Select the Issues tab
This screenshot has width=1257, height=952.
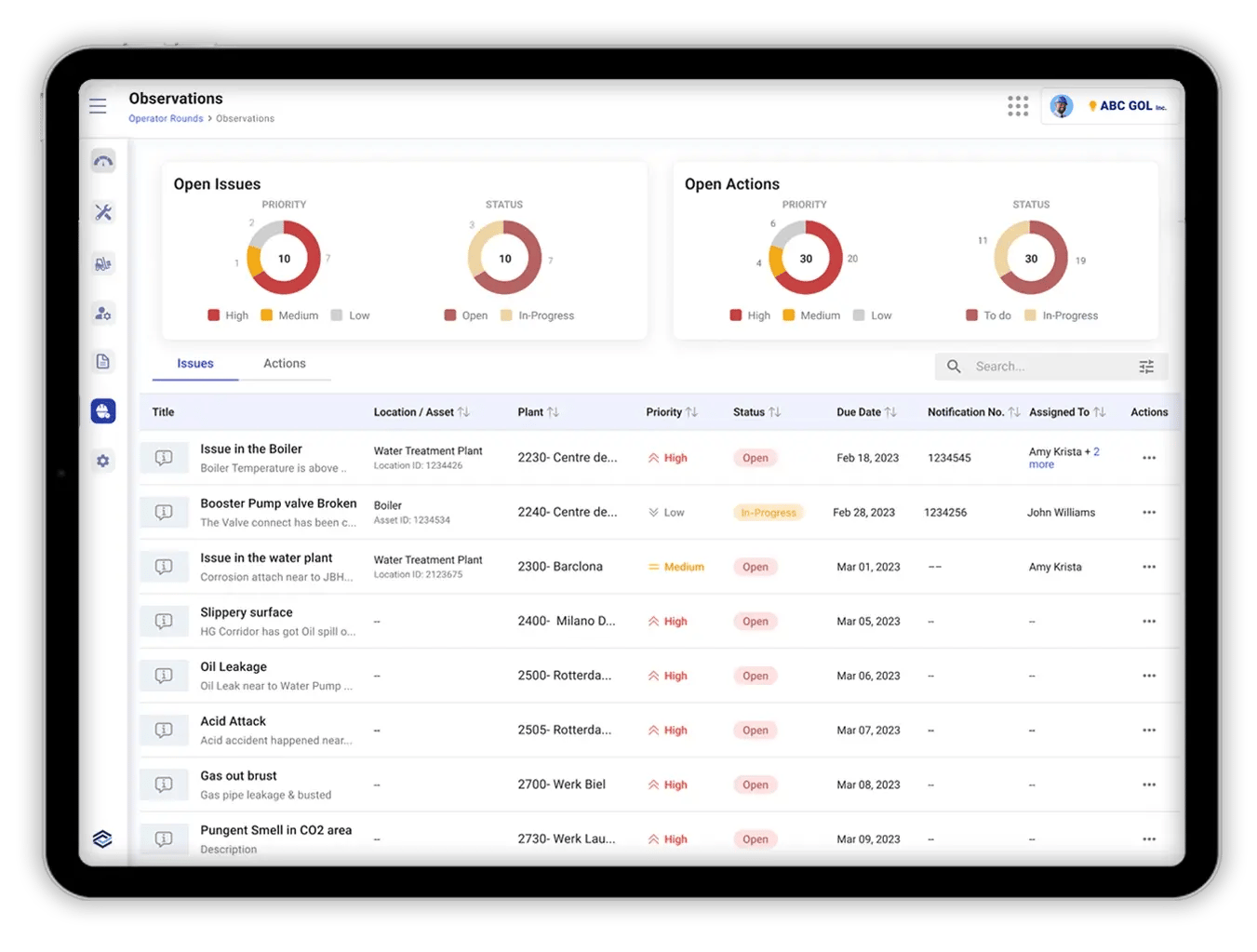point(194,363)
